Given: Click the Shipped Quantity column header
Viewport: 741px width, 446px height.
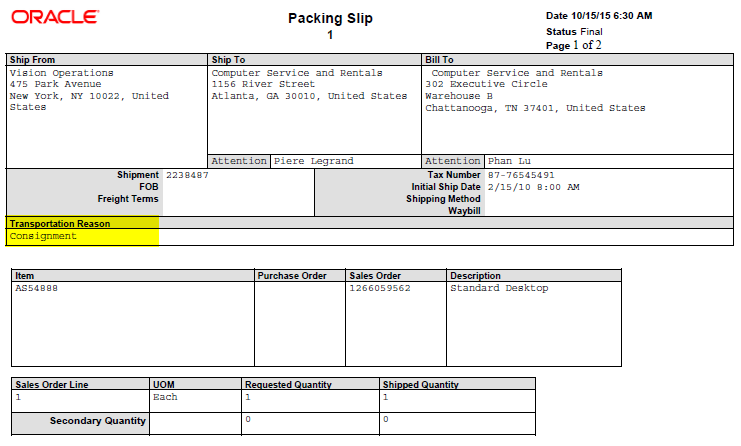Looking at the screenshot, I should click(x=421, y=384).
